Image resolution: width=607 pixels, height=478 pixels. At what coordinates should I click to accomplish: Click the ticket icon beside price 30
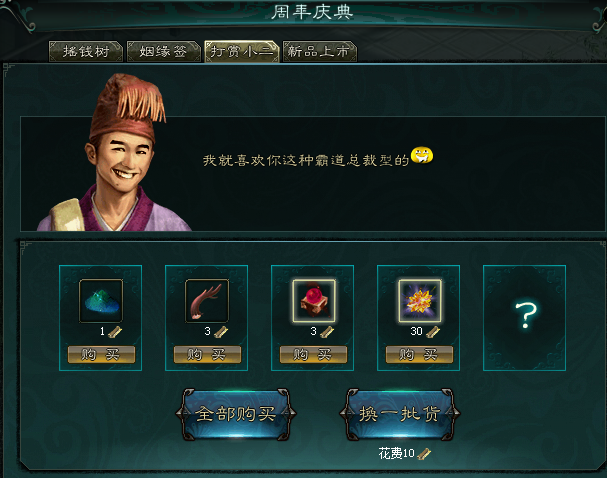point(433,332)
